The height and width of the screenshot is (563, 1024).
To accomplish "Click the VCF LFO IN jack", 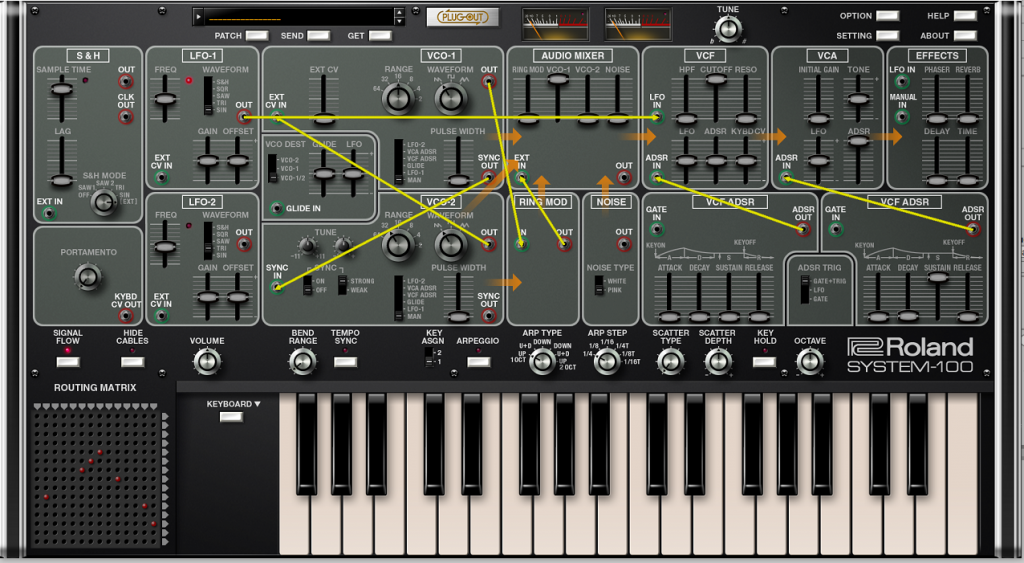I will pos(656,118).
